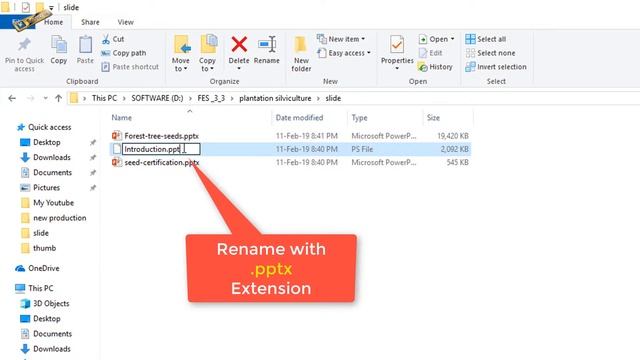Open recent locations dropdown arrow
Viewport: 640px width, 360px height.
(45, 98)
